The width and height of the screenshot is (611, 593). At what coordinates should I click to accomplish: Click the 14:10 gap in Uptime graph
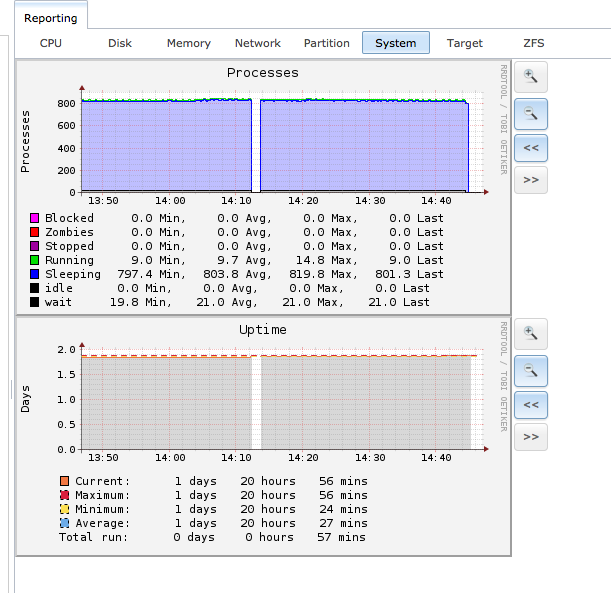tap(256, 402)
